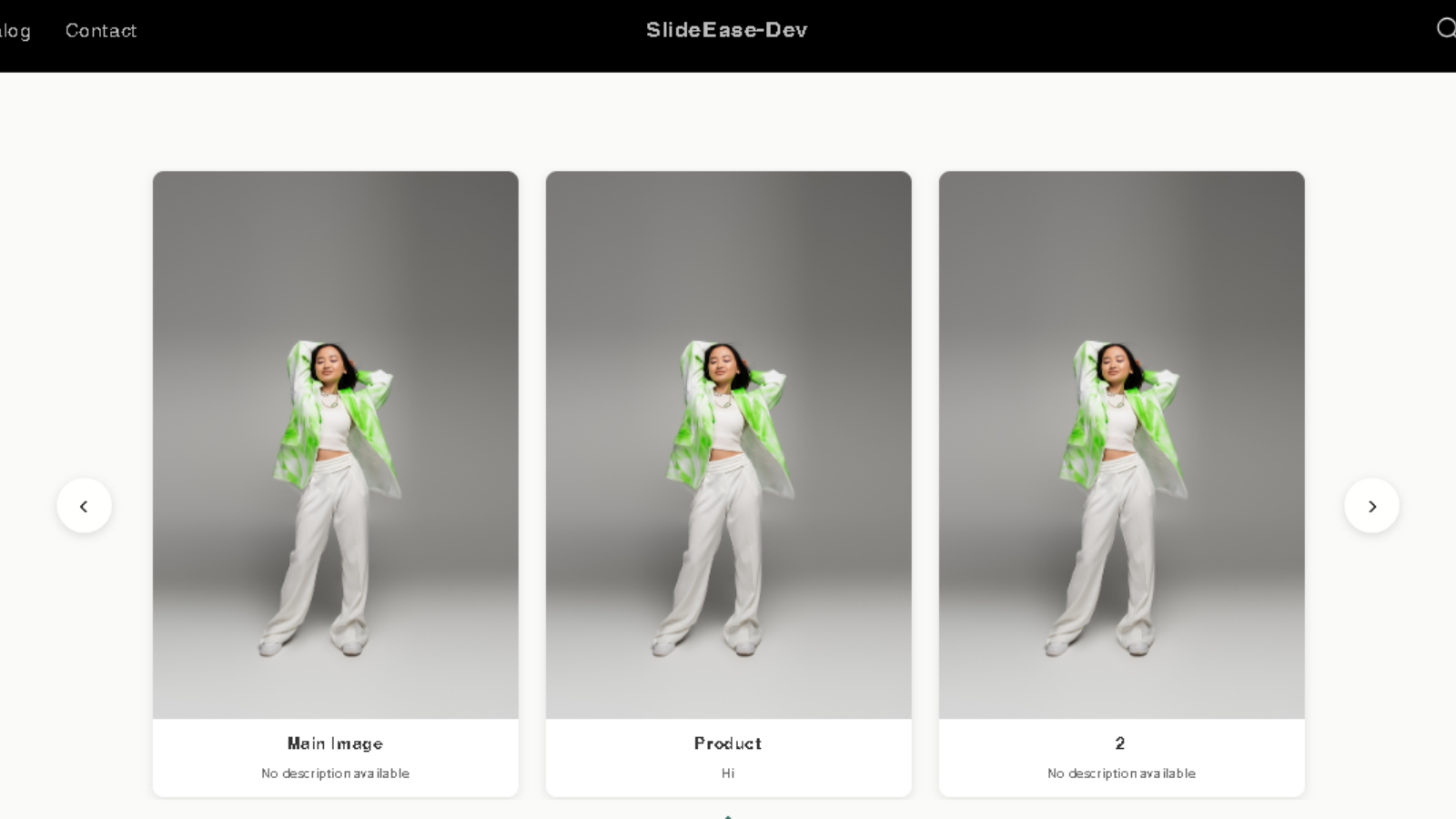
Task: Click the "Product" card title
Action: (x=728, y=743)
